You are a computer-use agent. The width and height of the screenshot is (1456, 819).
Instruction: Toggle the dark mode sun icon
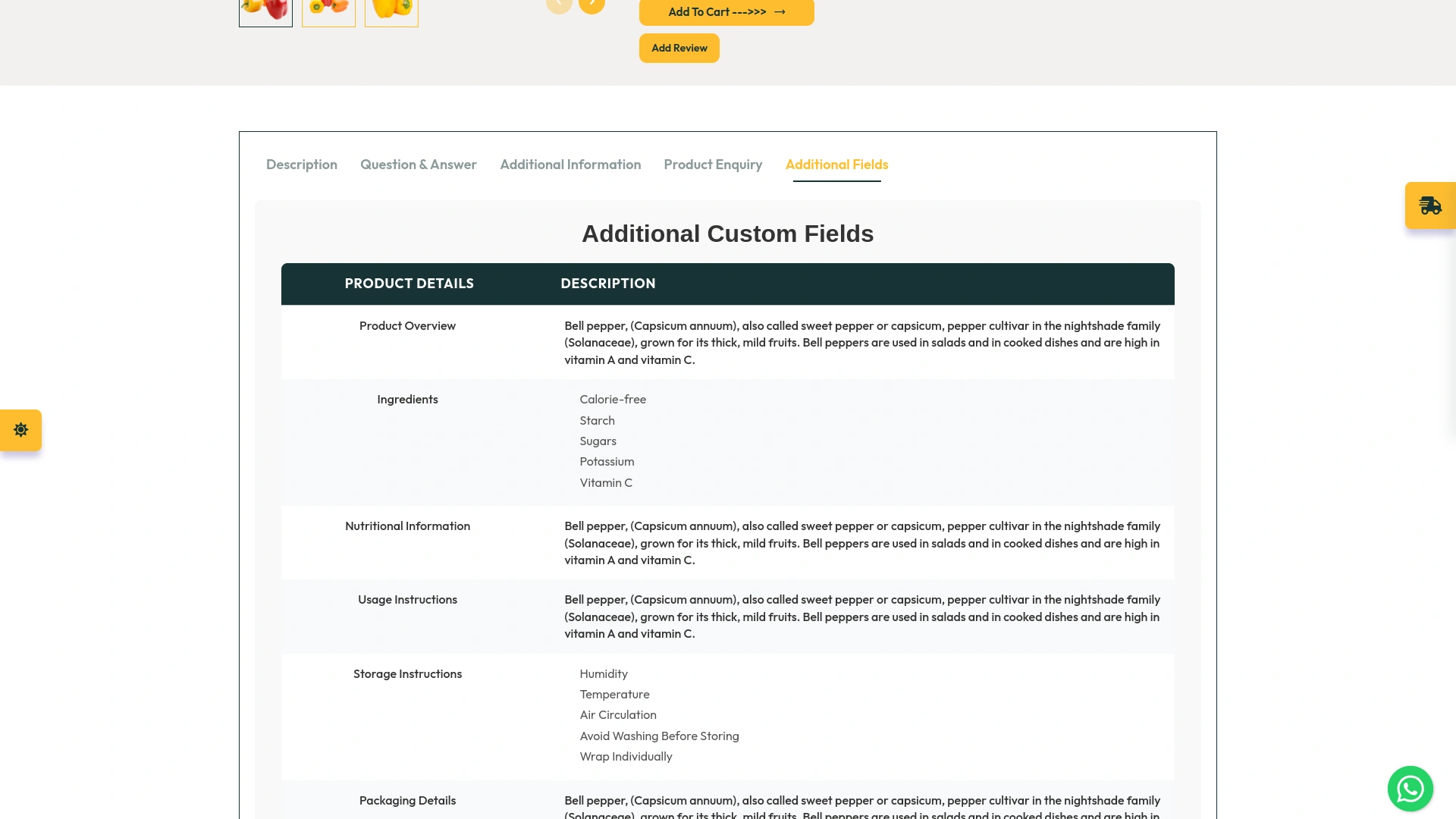tap(20, 430)
